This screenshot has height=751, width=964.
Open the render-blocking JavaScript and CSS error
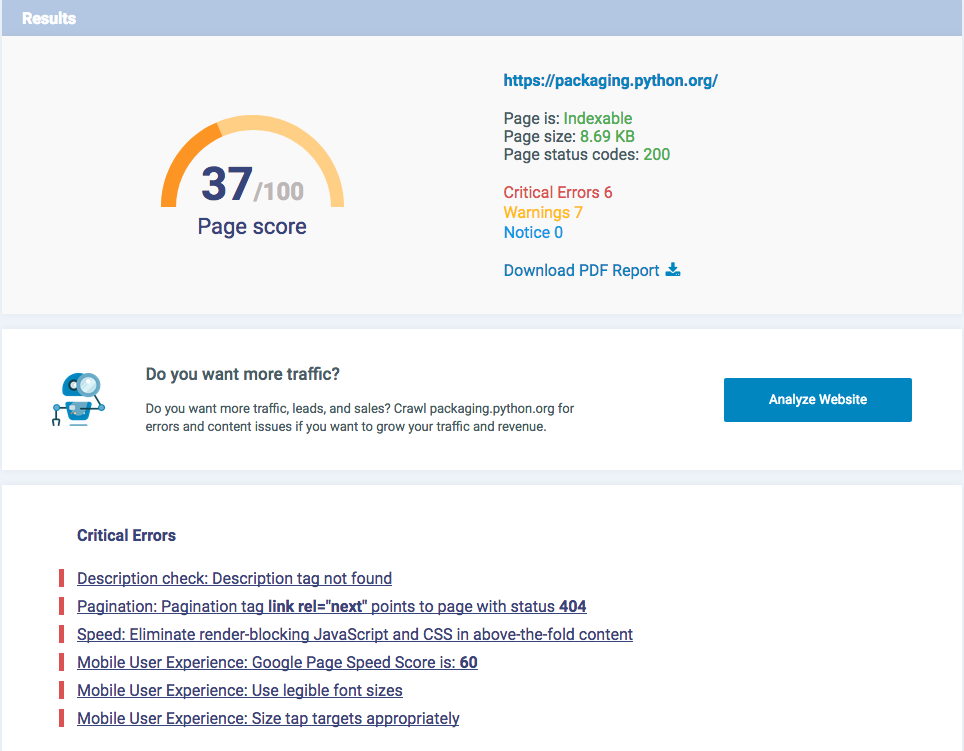click(355, 634)
